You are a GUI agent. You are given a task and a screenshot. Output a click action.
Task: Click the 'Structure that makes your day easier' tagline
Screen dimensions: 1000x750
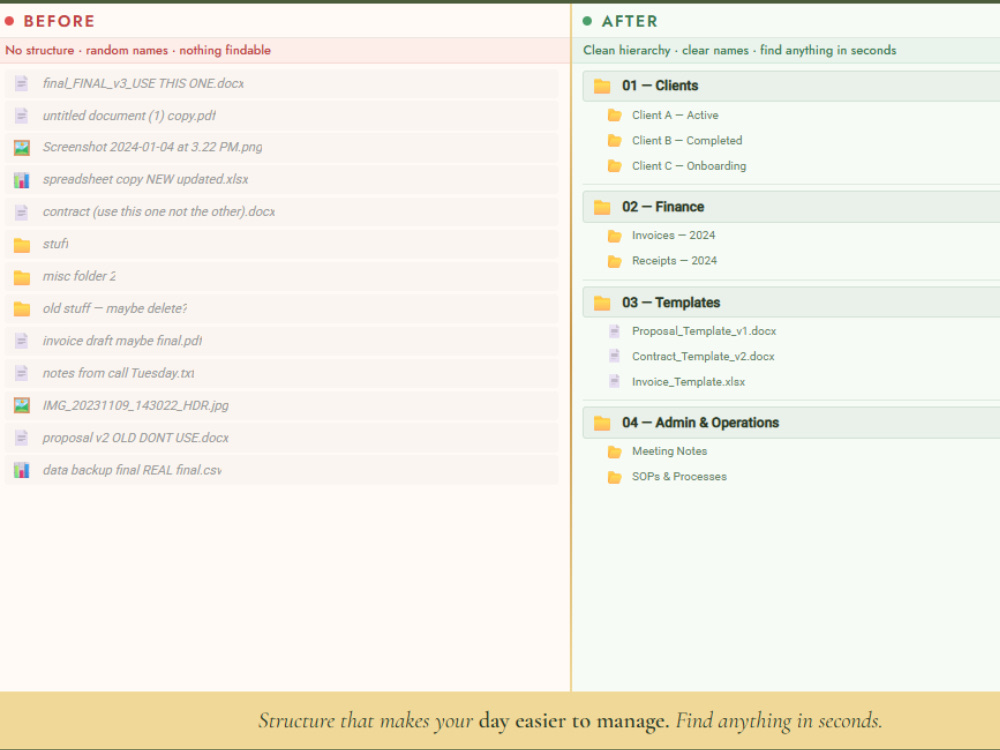coord(570,721)
